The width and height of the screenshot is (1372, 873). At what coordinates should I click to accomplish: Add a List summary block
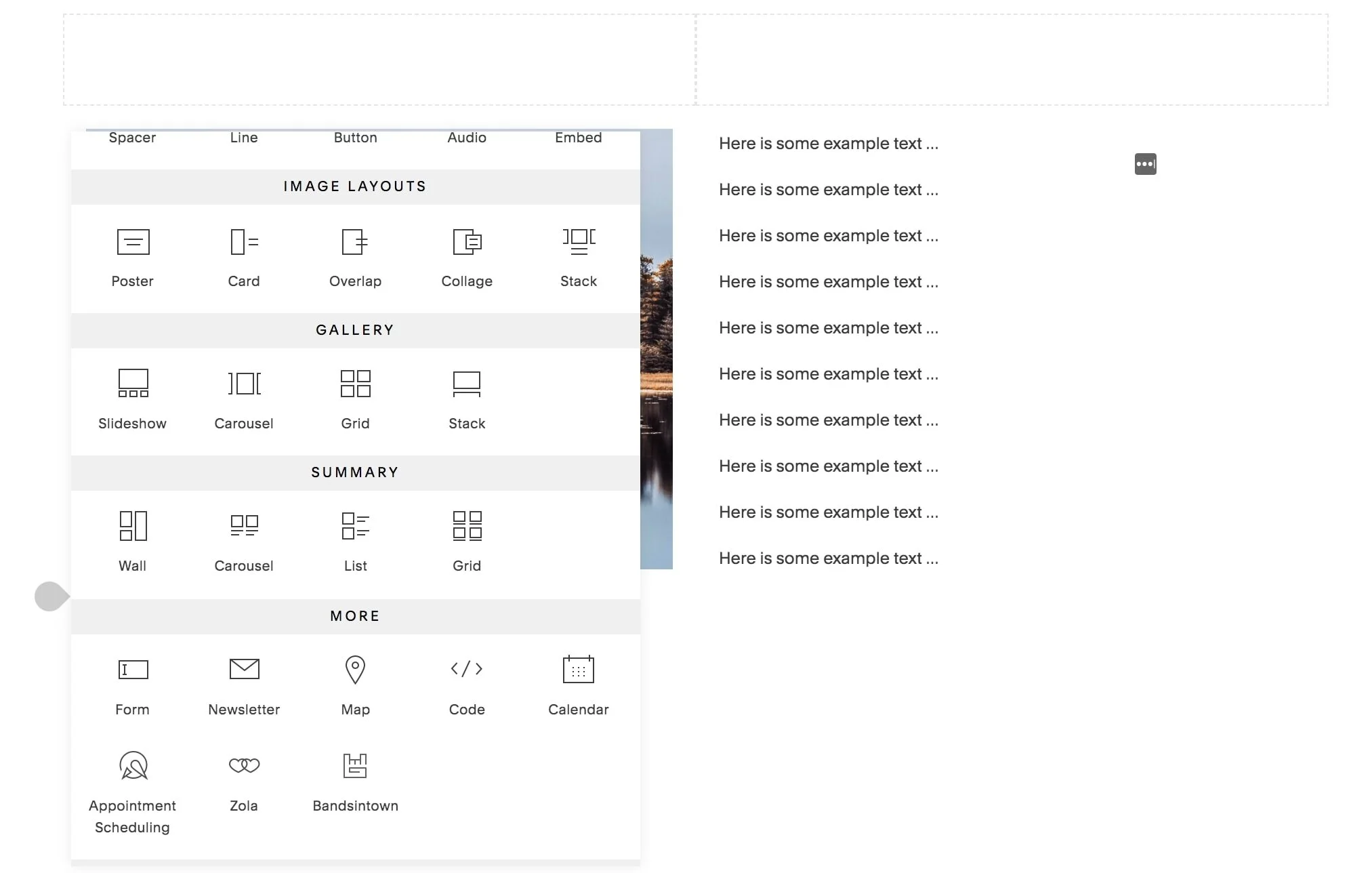point(355,542)
